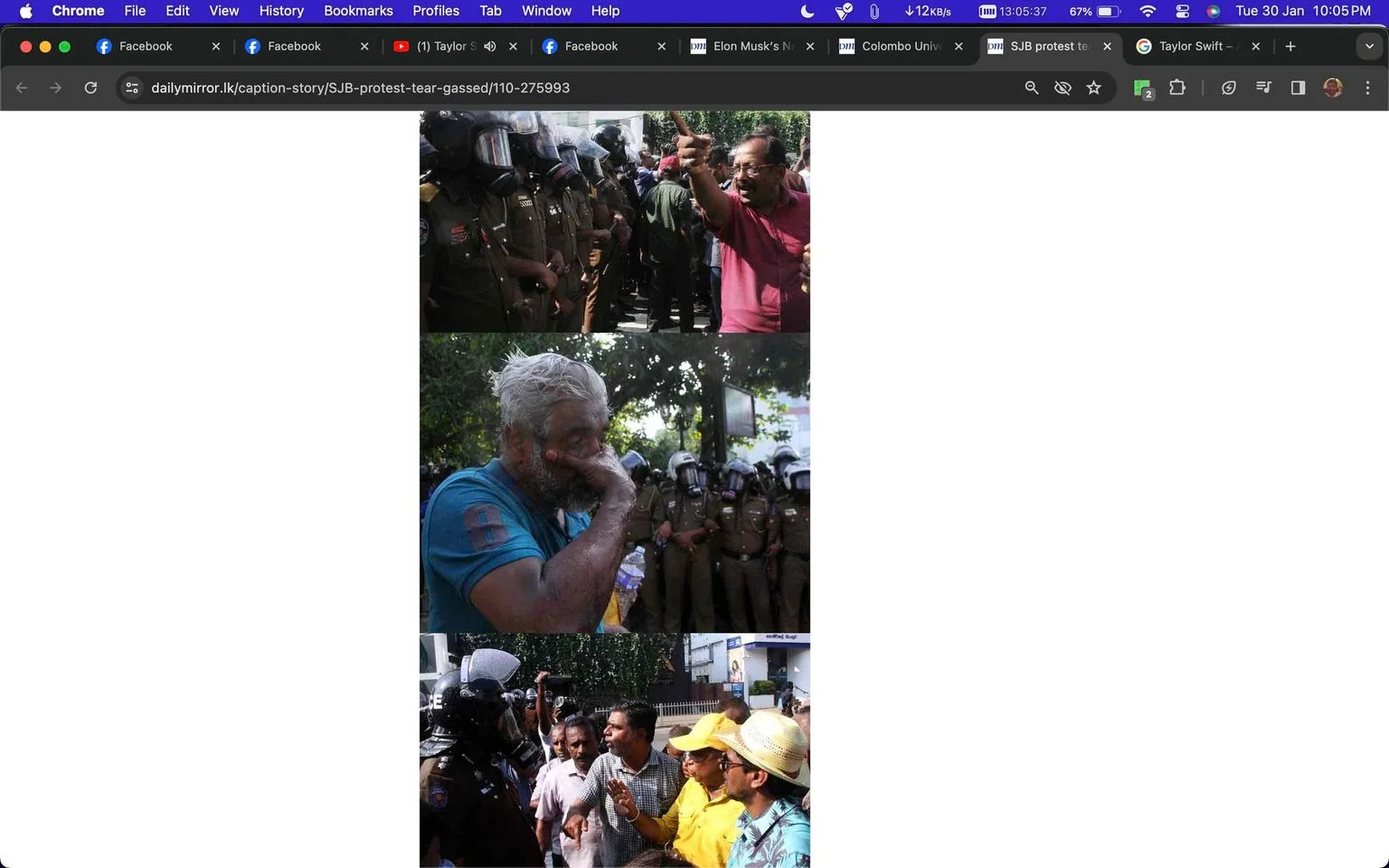Open the Edit menu
The image size is (1389, 868).
click(177, 11)
